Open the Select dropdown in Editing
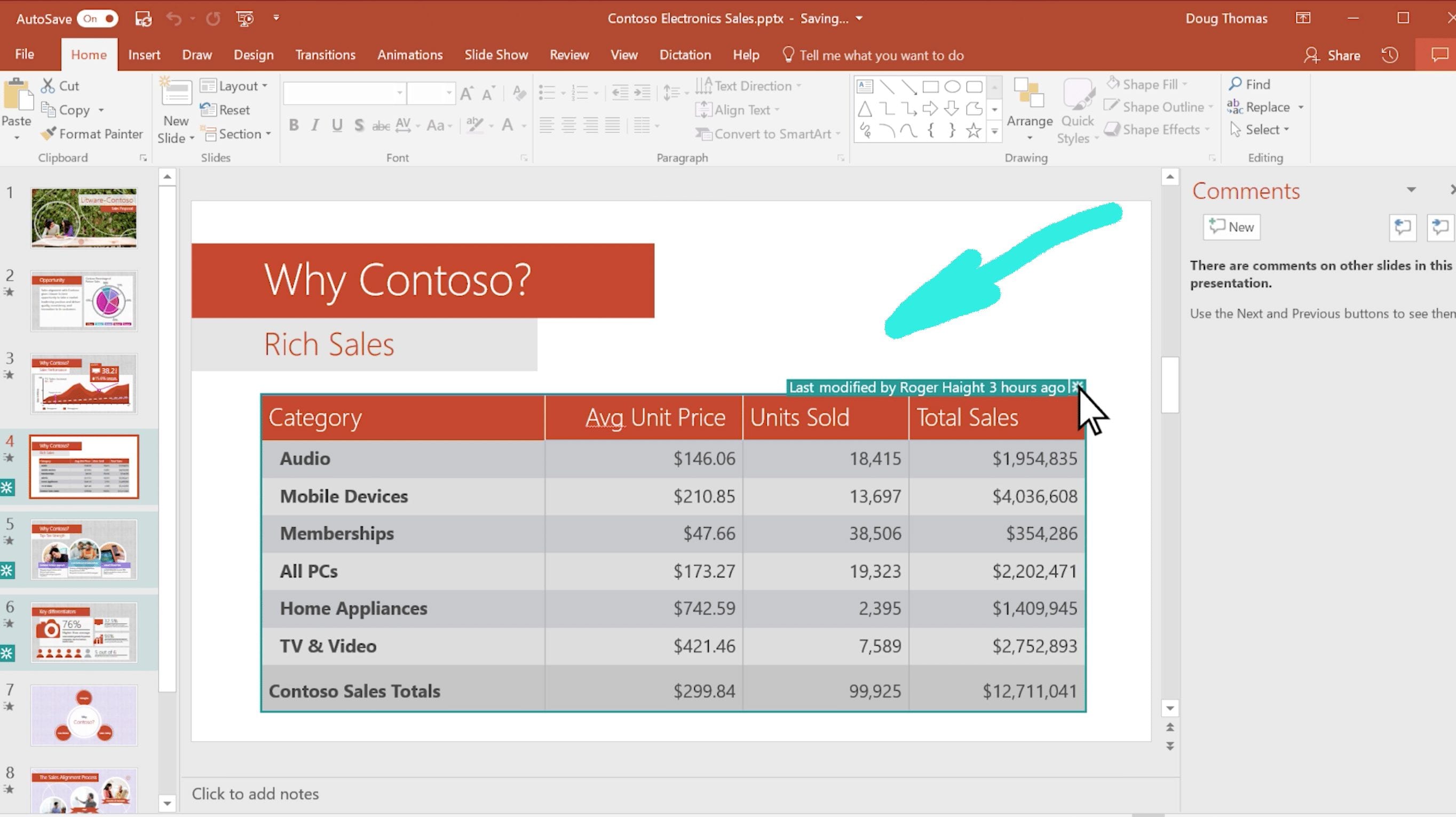 [1260, 130]
